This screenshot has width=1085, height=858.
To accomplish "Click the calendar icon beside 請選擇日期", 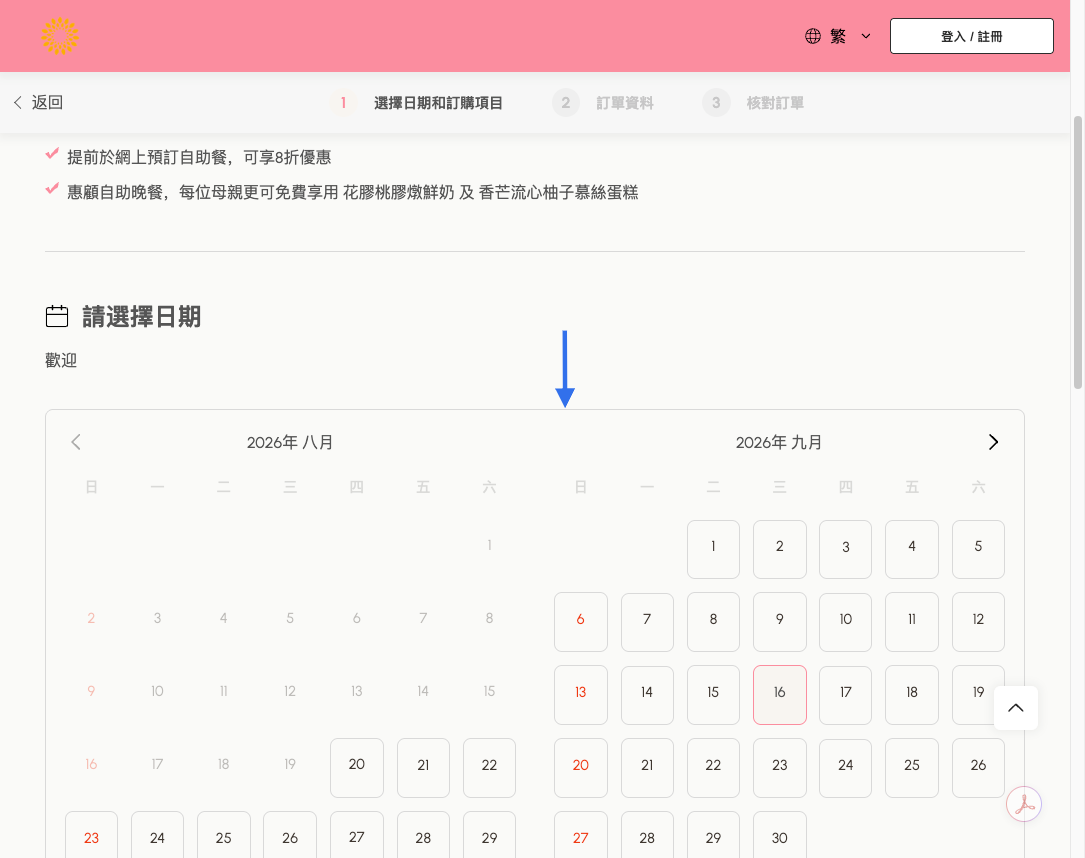I will pyautogui.click(x=57, y=316).
